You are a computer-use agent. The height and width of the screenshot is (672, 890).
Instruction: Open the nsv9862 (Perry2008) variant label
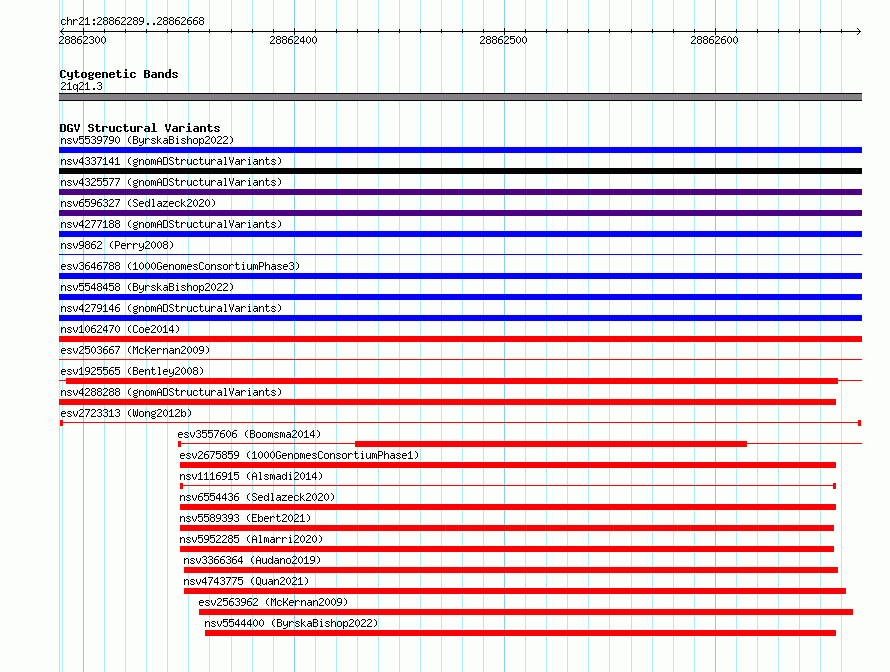pos(117,245)
